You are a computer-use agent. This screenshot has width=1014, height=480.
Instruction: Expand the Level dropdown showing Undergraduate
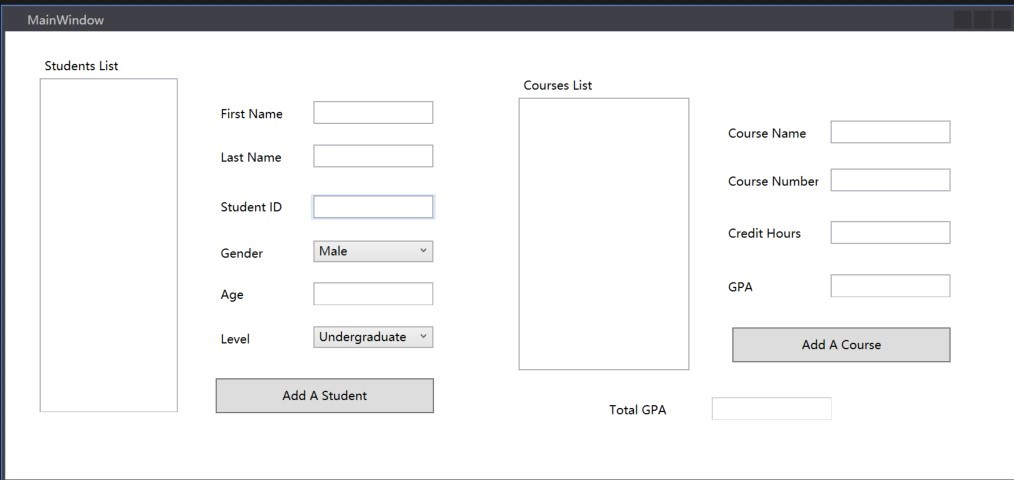[373, 337]
